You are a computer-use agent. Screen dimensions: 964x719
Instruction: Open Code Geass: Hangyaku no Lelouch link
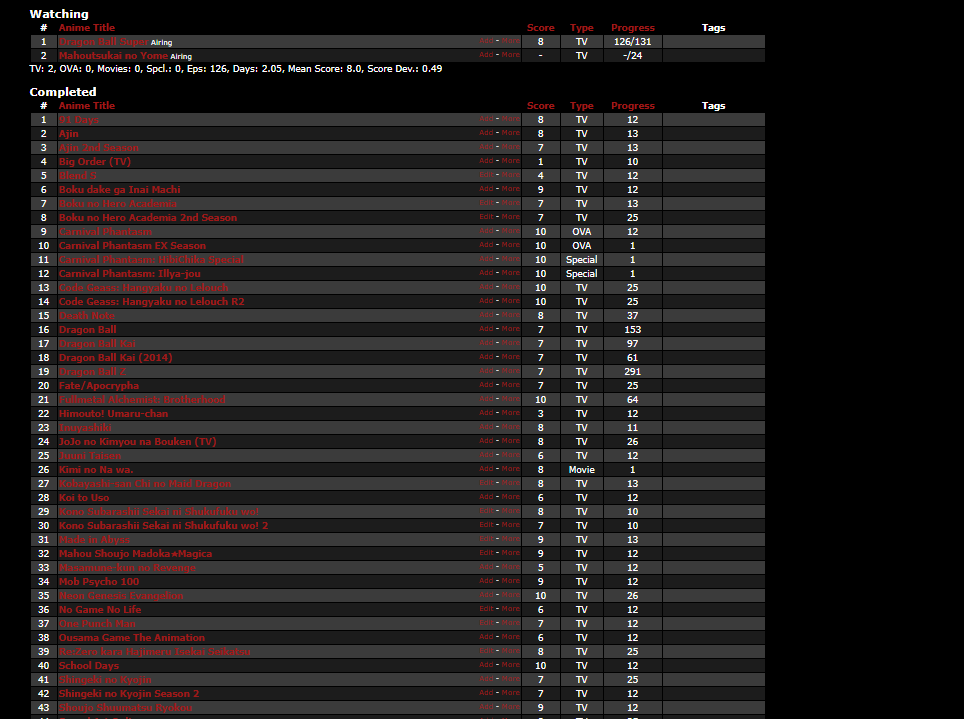pos(144,288)
